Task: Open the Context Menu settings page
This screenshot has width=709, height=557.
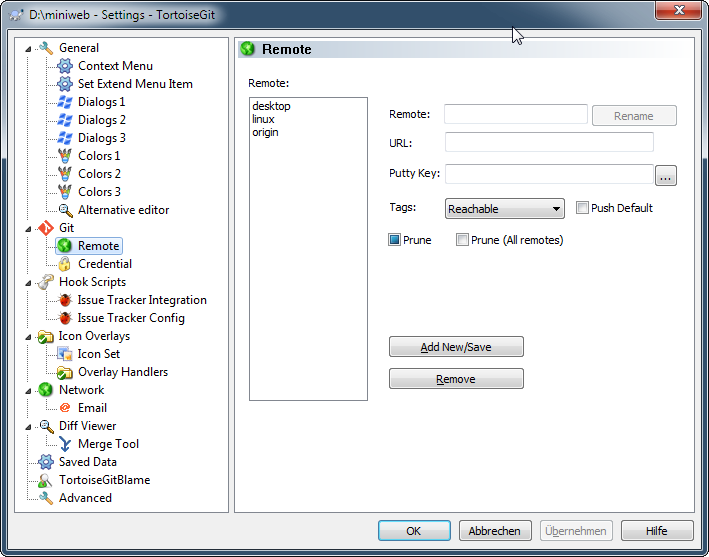Action: point(115,66)
